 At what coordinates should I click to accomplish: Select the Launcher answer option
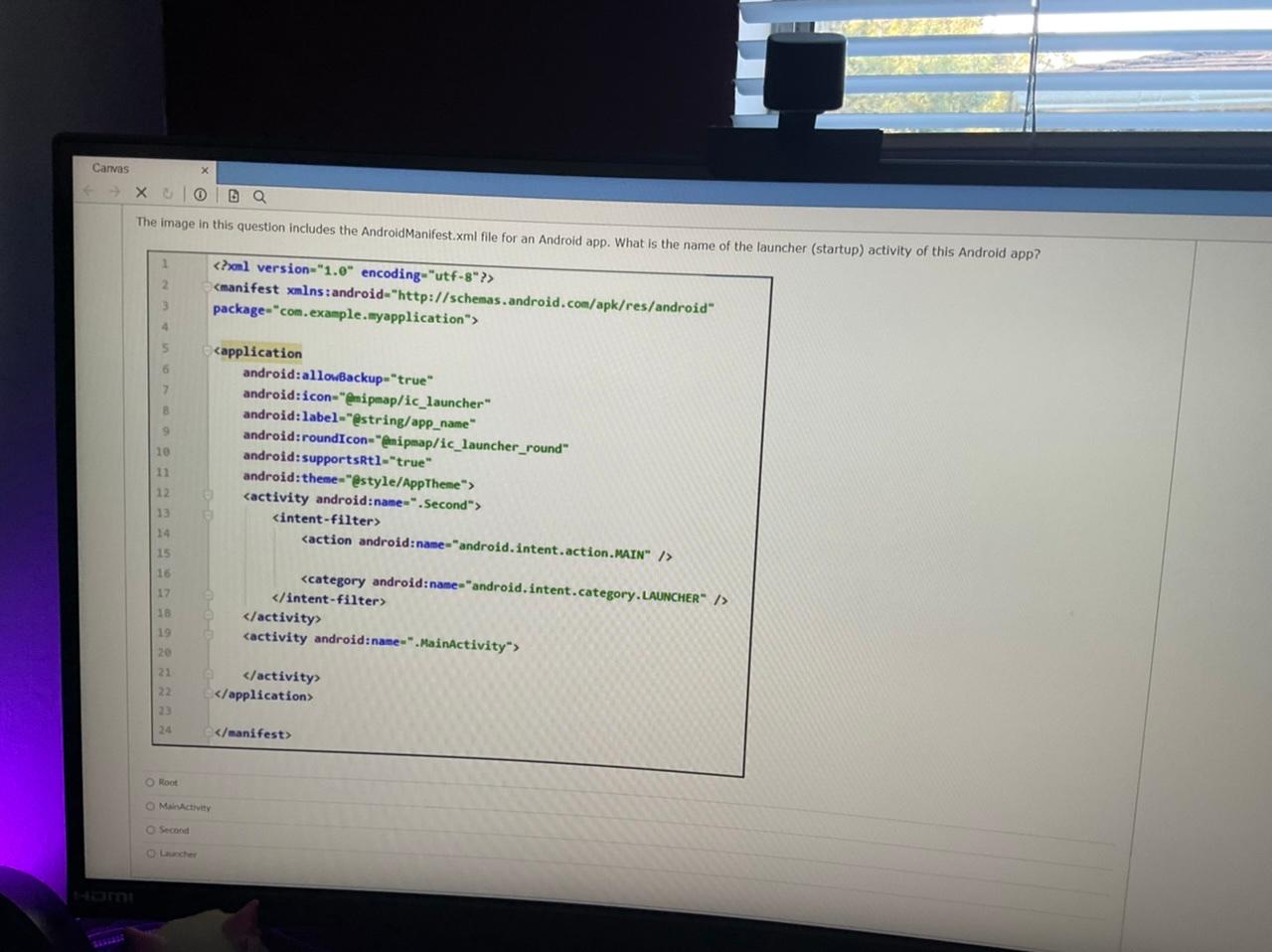point(149,853)
